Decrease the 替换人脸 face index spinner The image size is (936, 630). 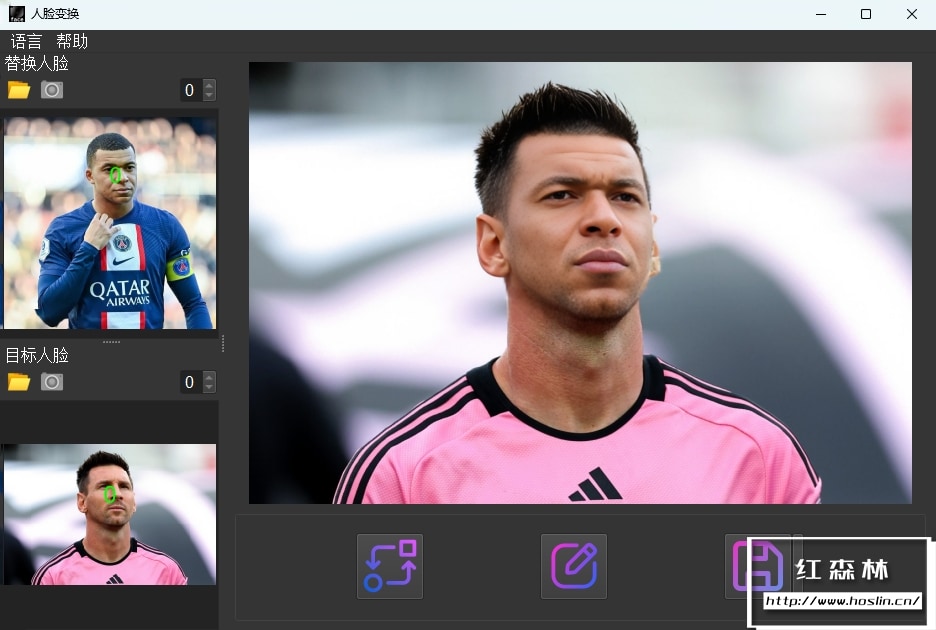[209, 96]
